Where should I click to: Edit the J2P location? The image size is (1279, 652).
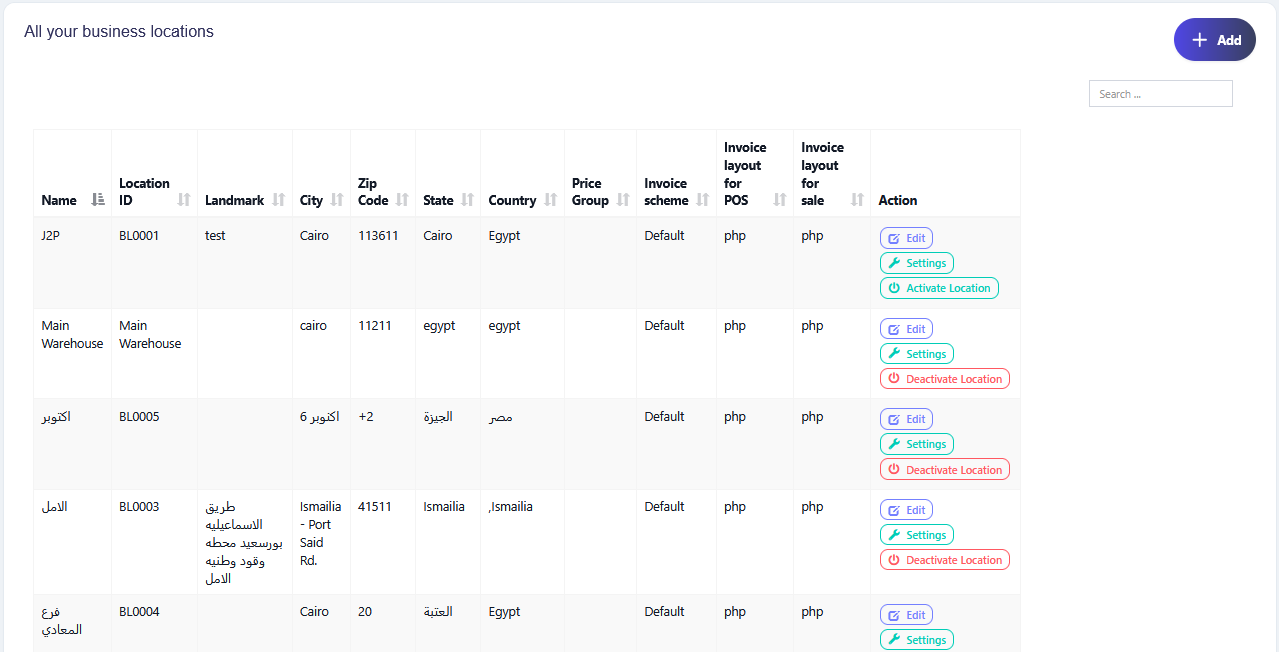(x=906, y=238)
